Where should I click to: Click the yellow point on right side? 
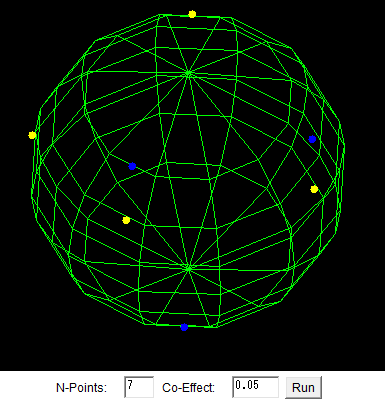[314, 189]
